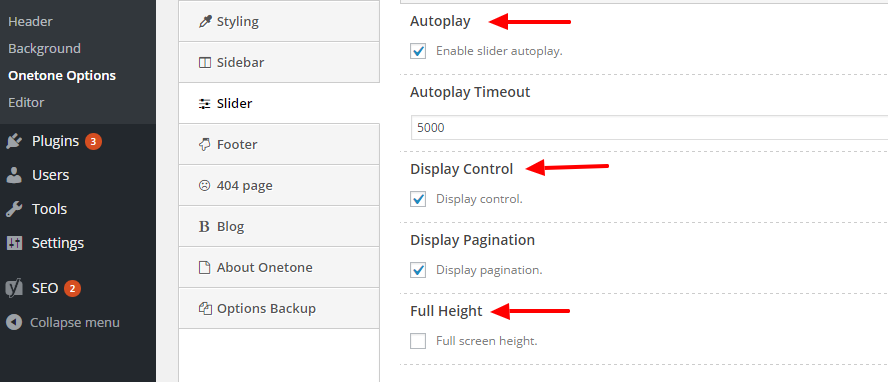Click the Users person icon
The width and height of the screenshot is (888, 382).
click(14, 175)
